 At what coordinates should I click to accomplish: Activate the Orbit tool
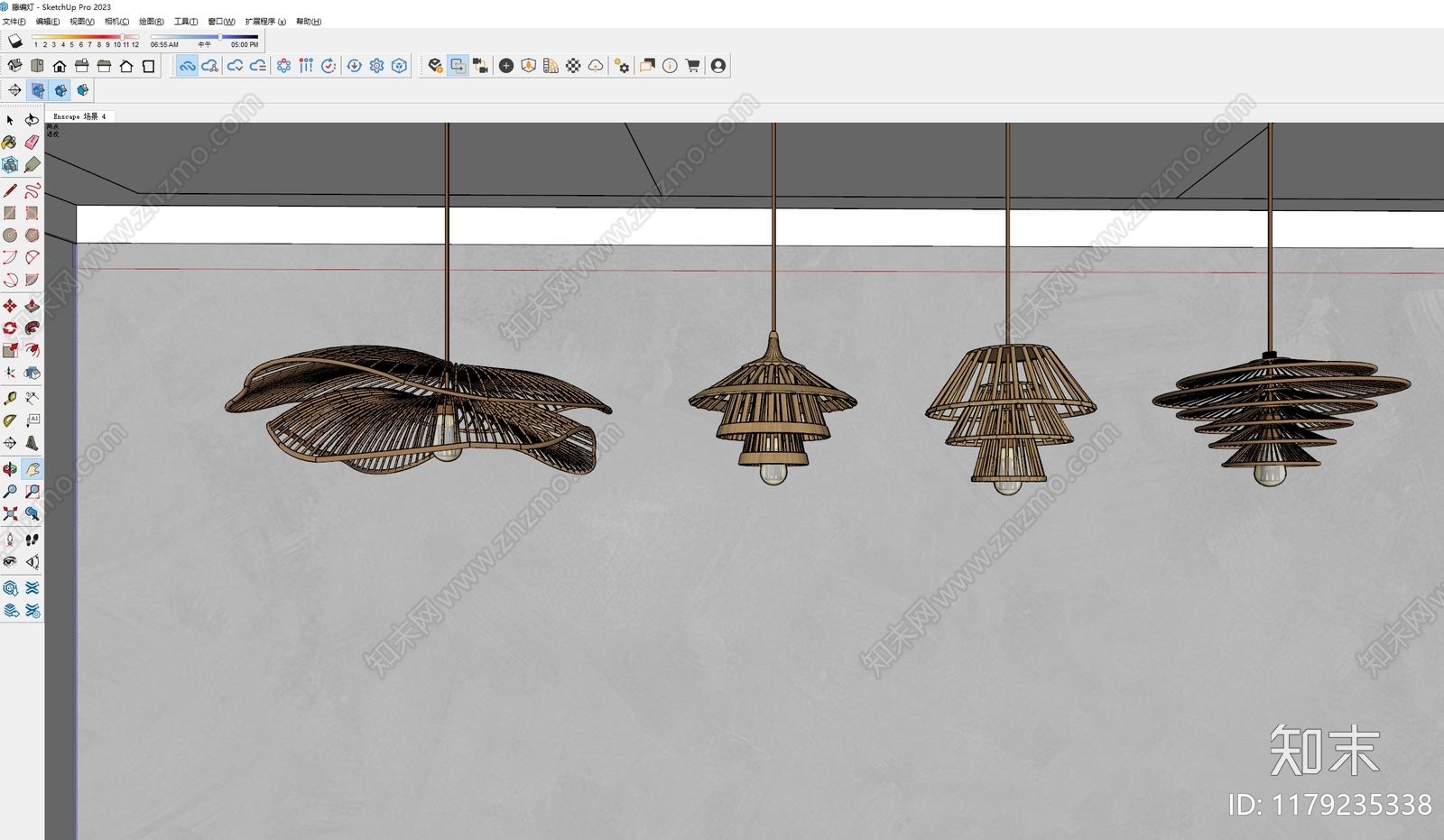(10, 469)
